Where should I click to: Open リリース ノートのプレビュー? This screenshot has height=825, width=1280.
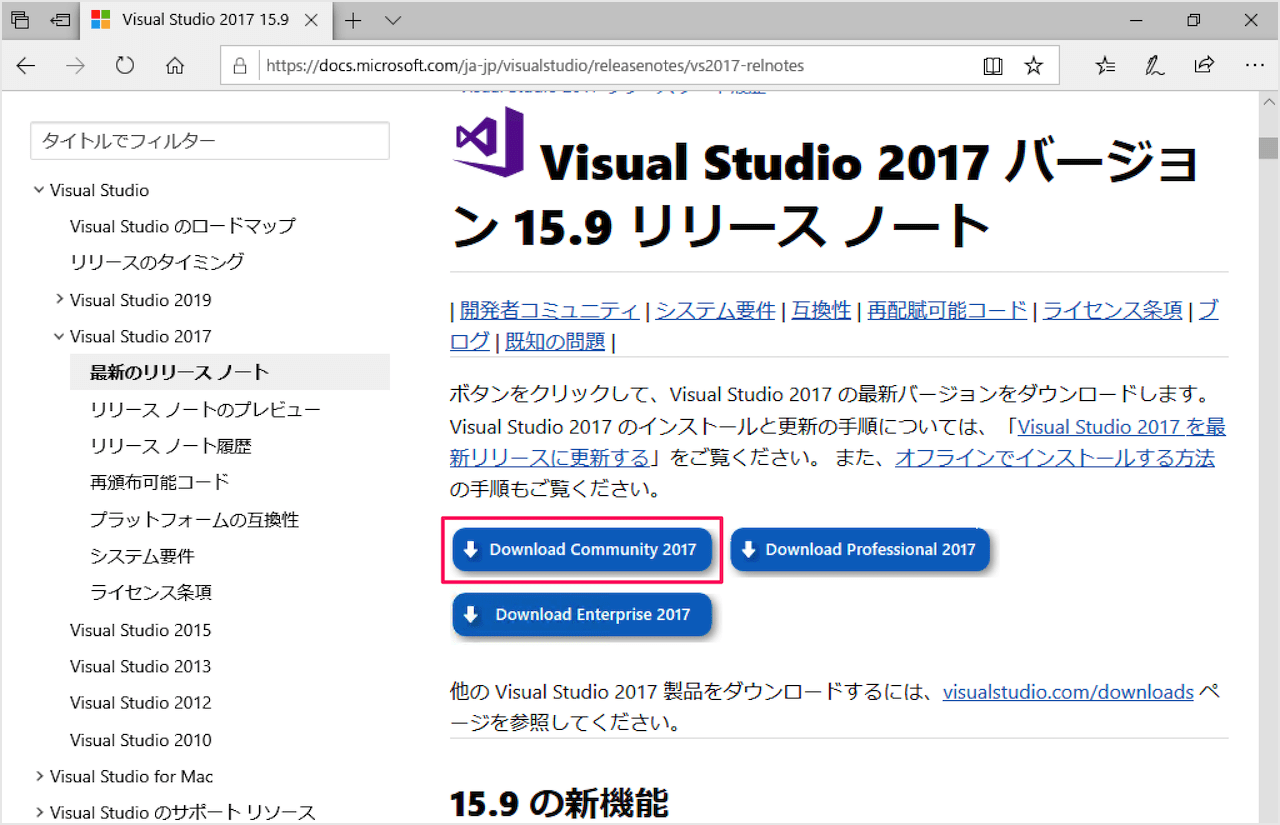(205, 409)
